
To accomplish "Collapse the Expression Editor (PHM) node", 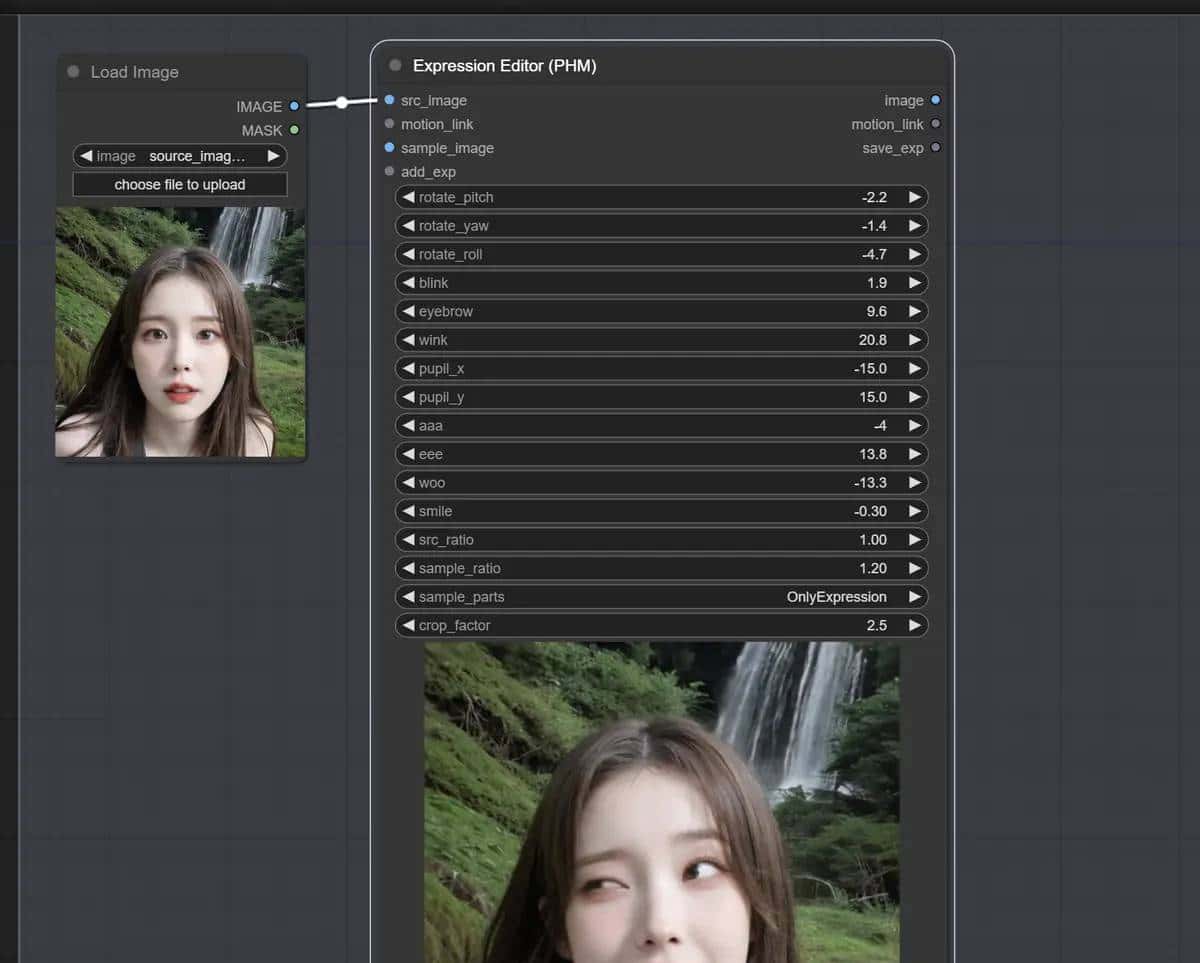I will (395, 65).
